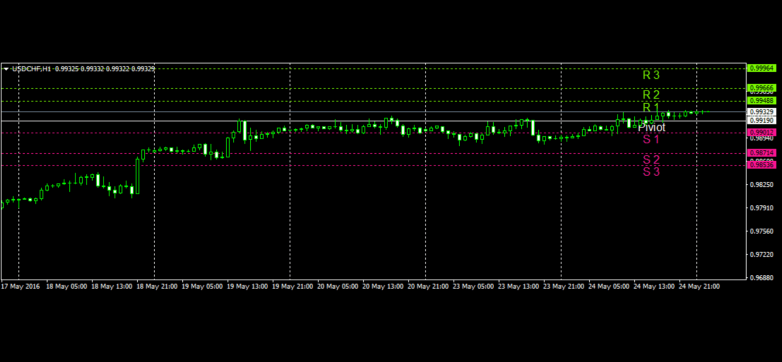Click the green 0.99488 price tag
The width and height of the screenshot is (782, 362).
click(x=763, y=101)
